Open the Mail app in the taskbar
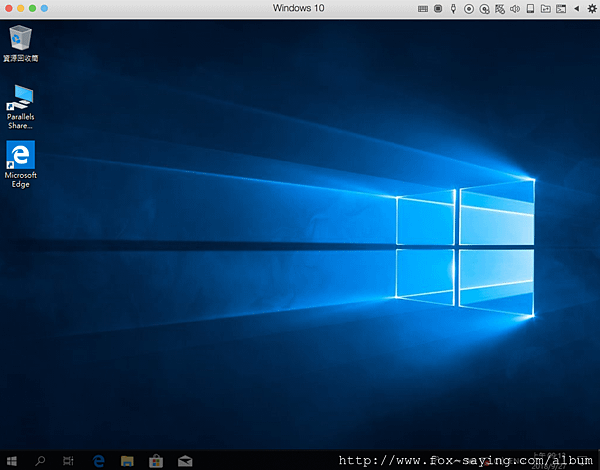 185,461
